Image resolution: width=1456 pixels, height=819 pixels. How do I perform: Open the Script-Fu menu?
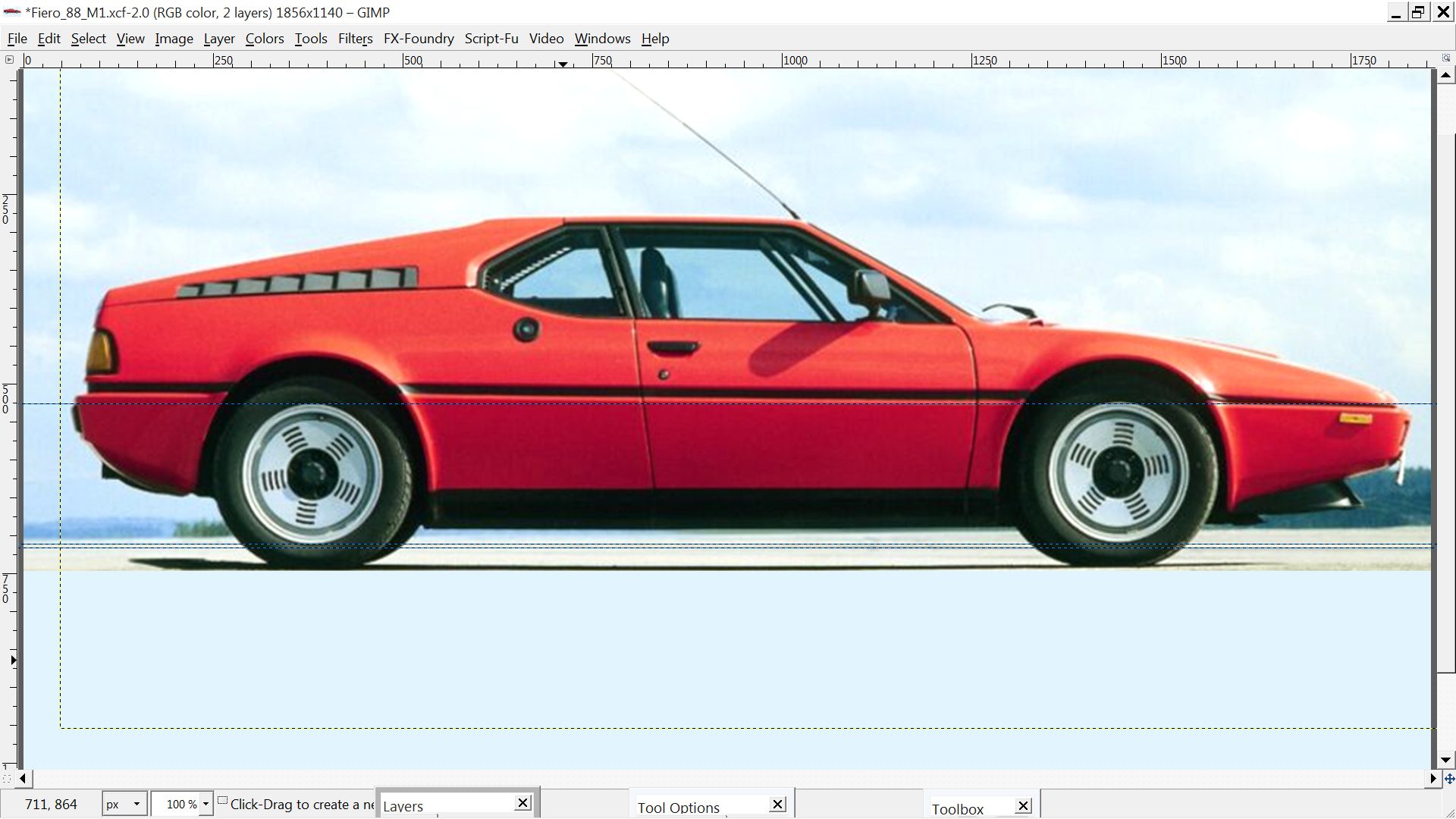pos(491,39)
